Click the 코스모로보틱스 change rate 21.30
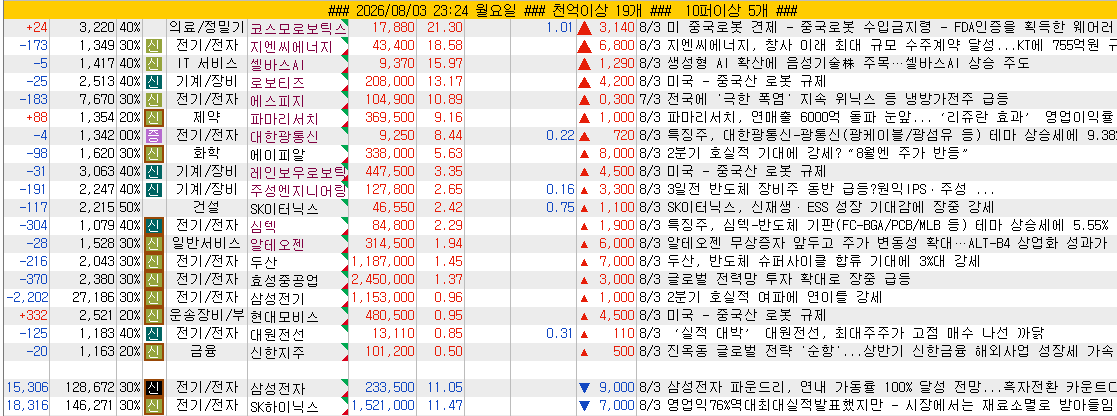Viewport: 1117px width, 416px height. coord(445,28)
